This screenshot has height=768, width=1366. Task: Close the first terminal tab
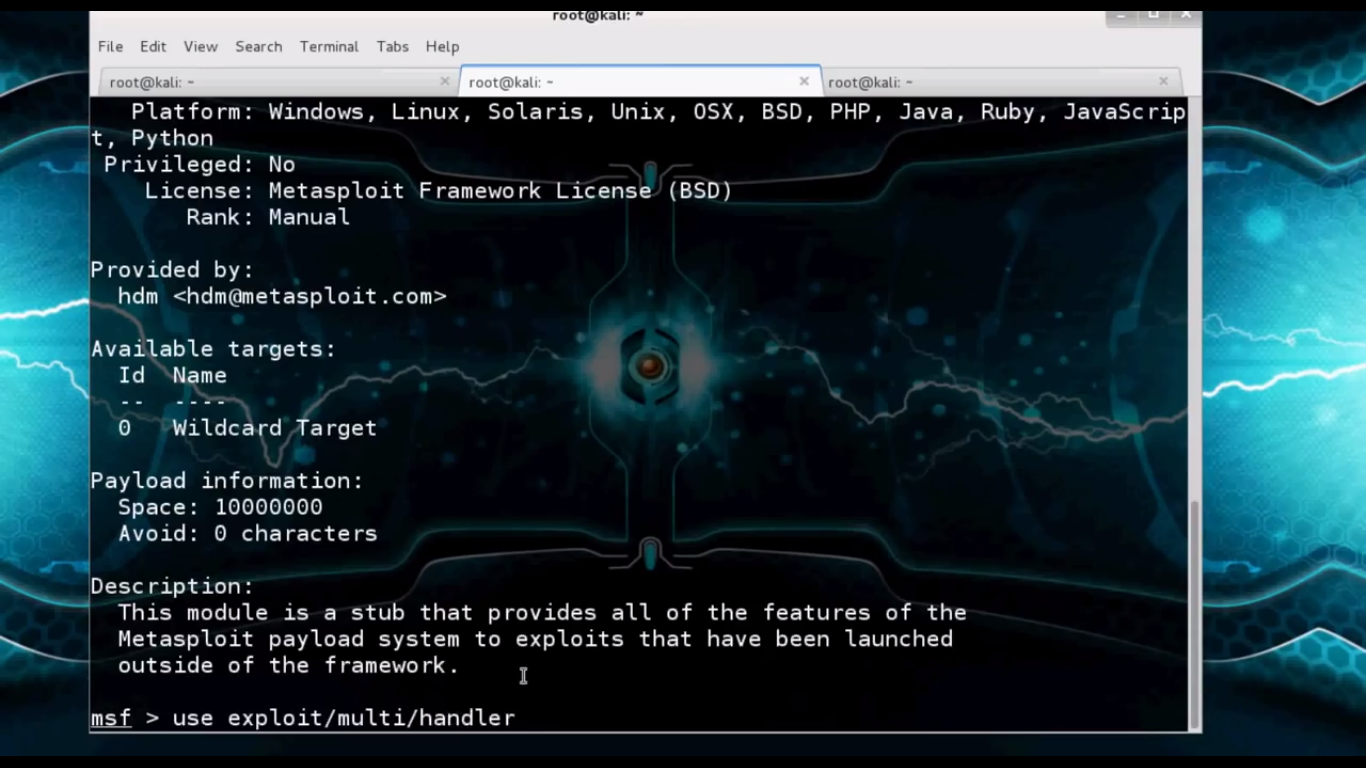pyautogui.click(x=444, y=82)
